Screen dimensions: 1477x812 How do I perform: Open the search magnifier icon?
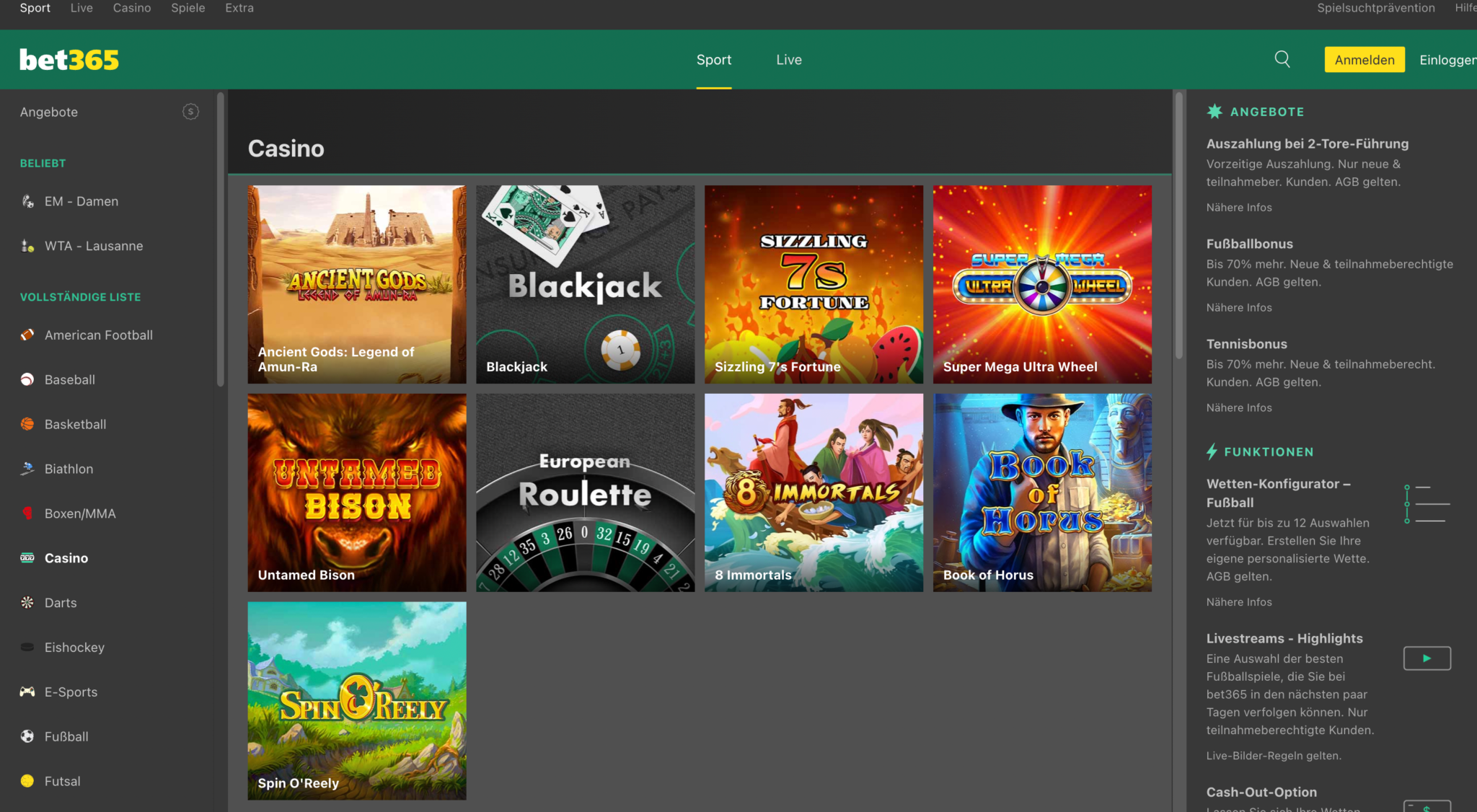point(1282,59)
